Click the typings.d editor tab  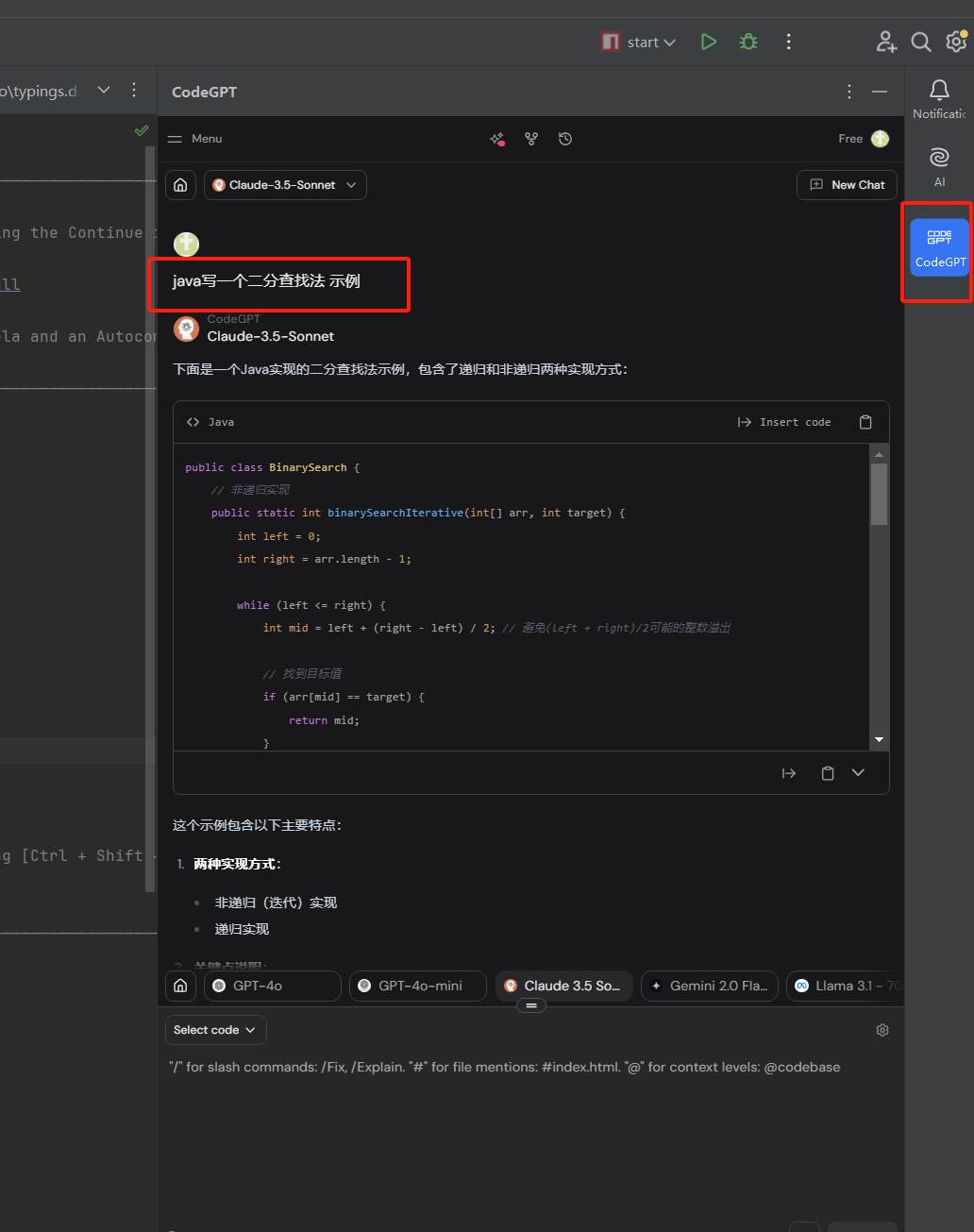pyautogui.click(x=39, y=91)
